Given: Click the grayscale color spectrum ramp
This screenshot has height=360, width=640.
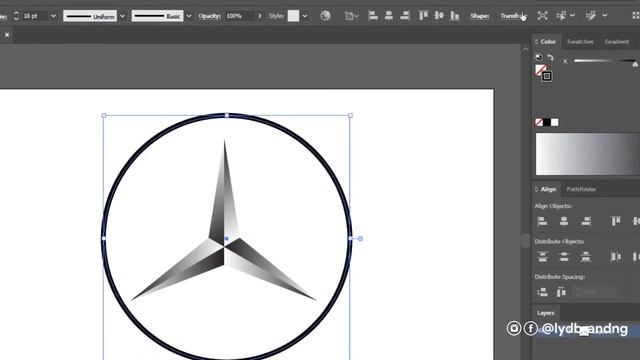Looking at the screenshot, I should (x=588, y=154).
